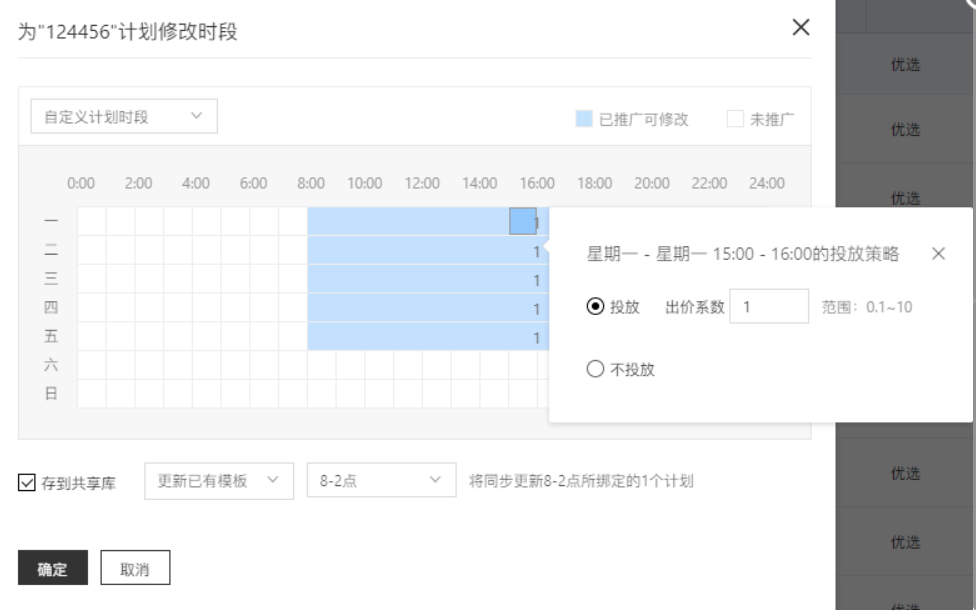Click the 出价系数 input field
The width and height of the screenshot is (976, 610).
click(x=768, y=307)
